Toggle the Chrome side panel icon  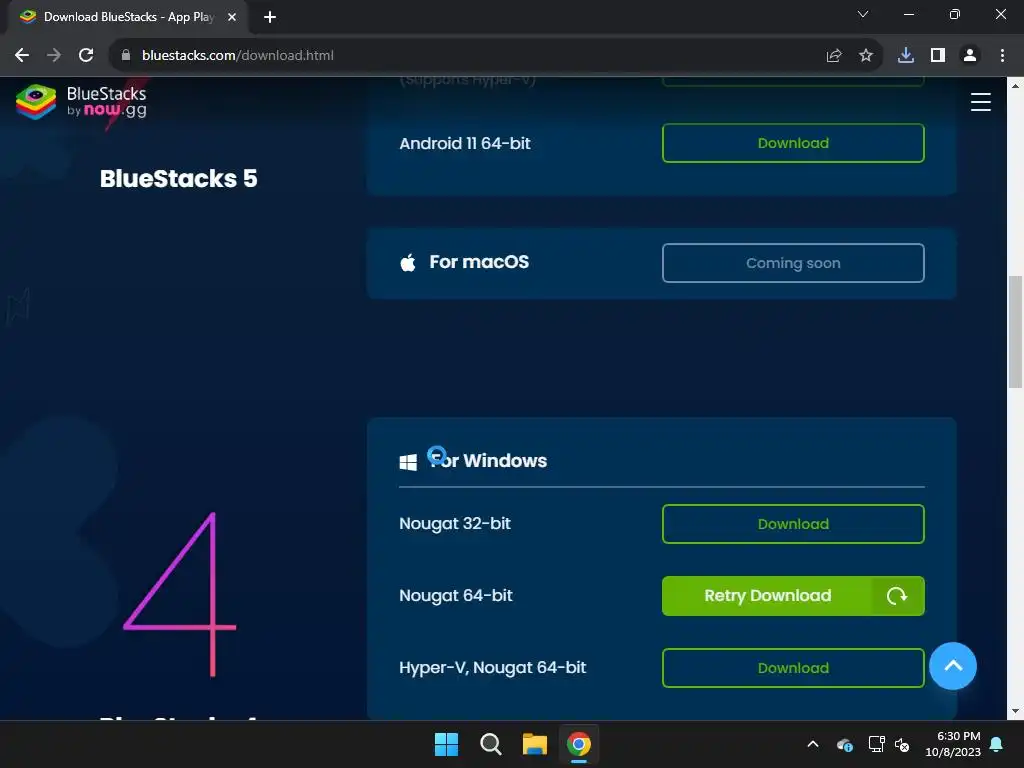point(938,56)
